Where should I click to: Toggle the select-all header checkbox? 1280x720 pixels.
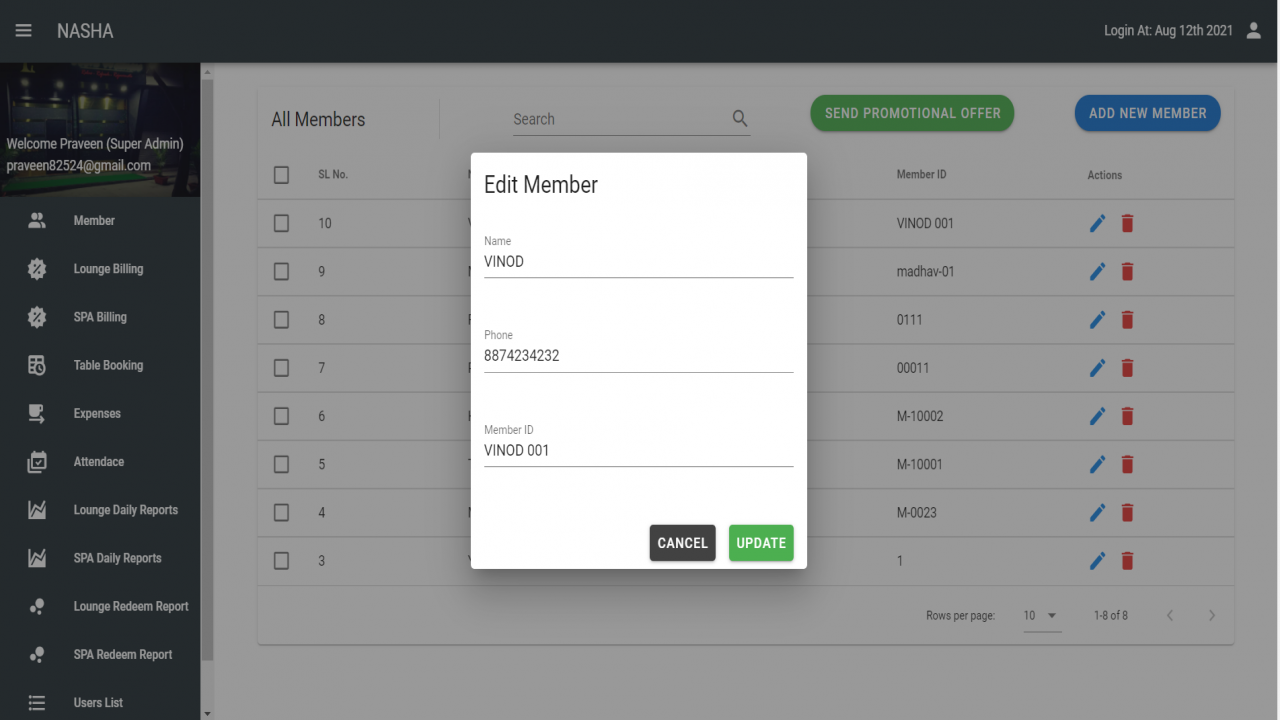pyautogui.click(x=281, y=175)
